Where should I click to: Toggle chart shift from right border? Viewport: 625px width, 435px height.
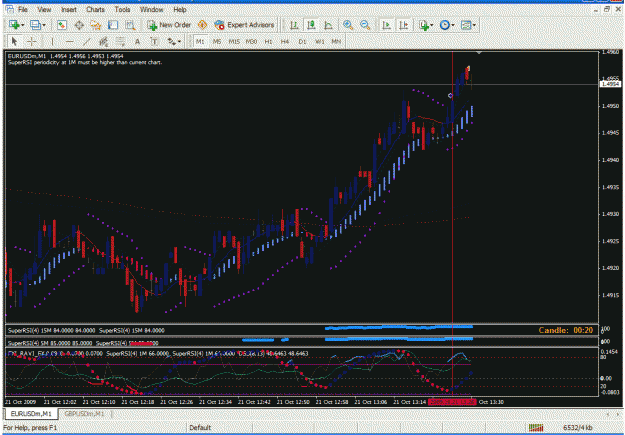tap(403, 25)
